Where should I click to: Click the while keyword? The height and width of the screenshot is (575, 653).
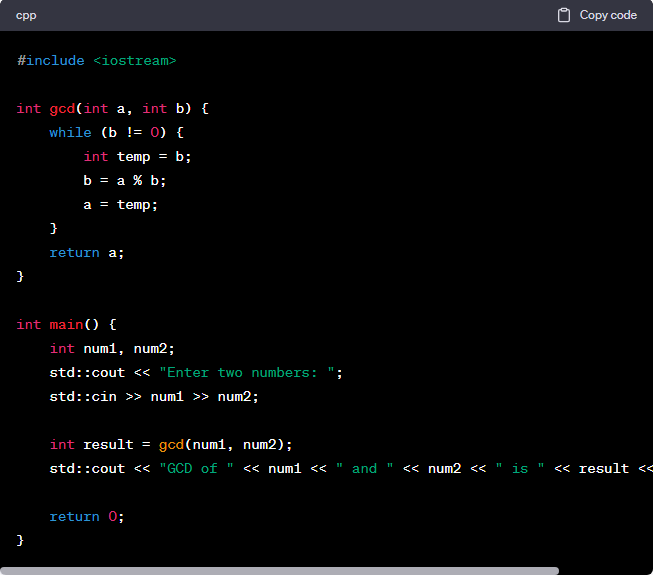[x=70, y=133]
